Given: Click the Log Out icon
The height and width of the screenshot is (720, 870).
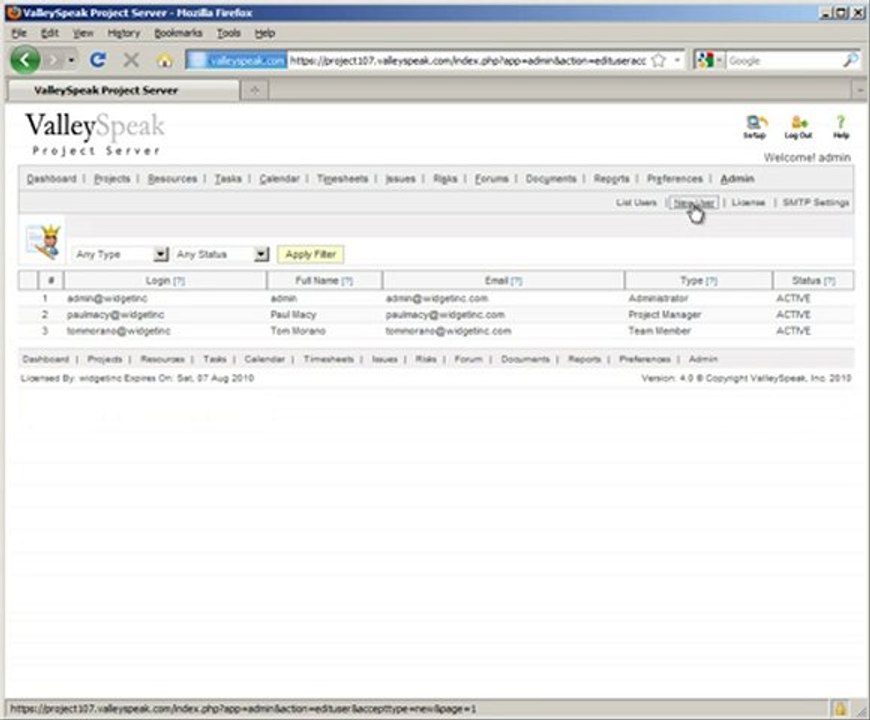Looking at the screenshot, I should pos(798,127).
